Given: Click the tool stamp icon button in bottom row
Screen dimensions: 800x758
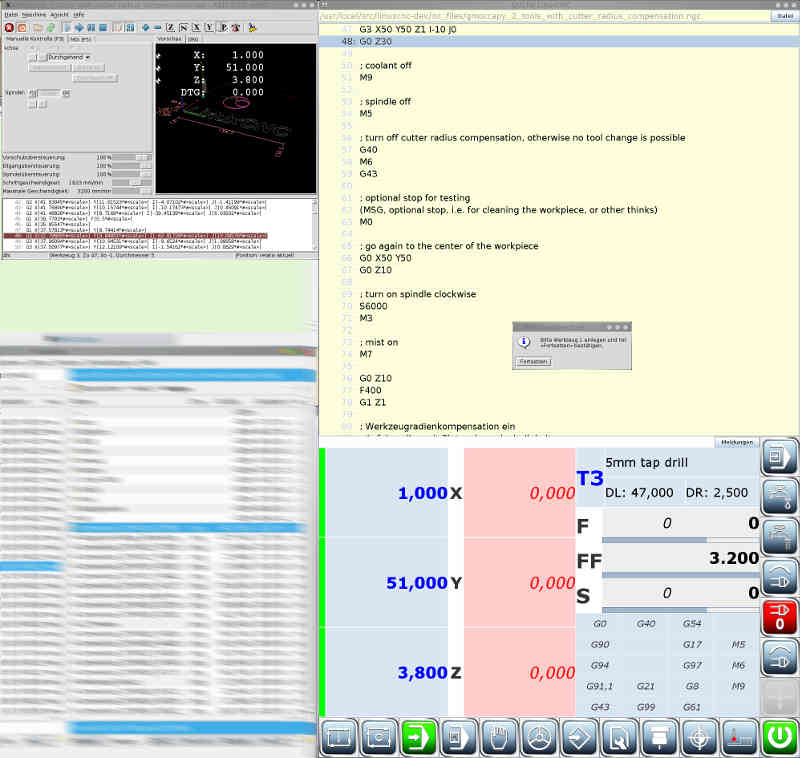Looking at the screenshot, I should click(659, 737).
